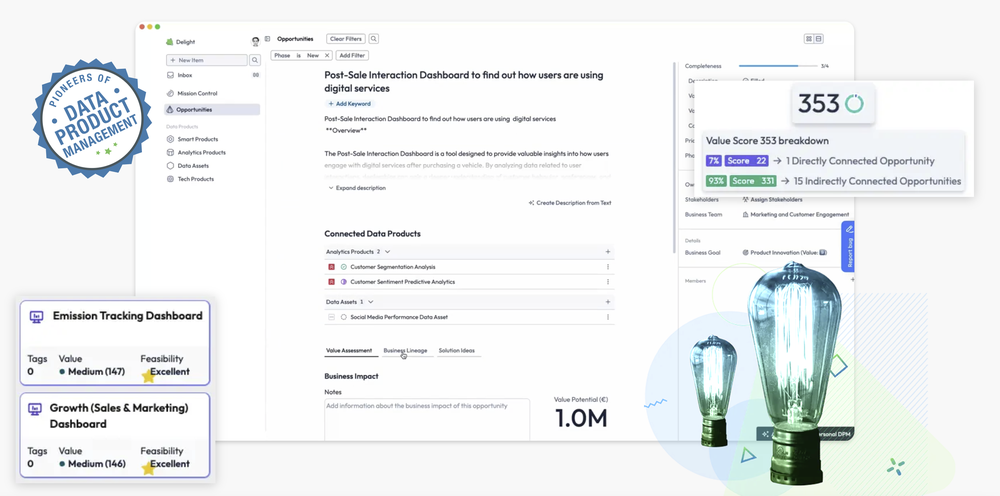The height and width of the screenshot is (496, 1000).
Task: Switch to grid layout view icon
Action: pos(809,39)
